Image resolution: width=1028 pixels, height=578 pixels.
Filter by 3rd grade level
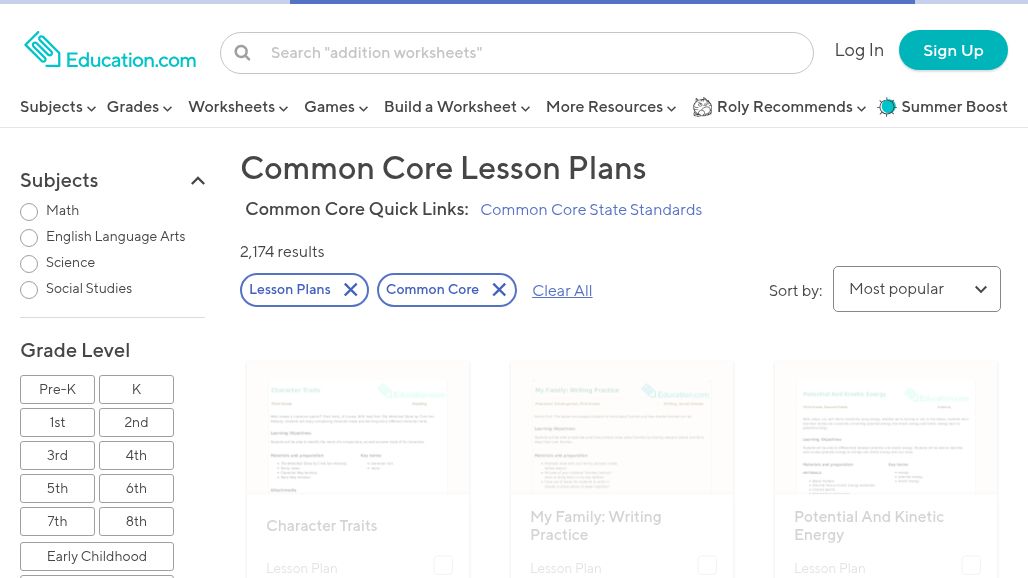(57, 455)
